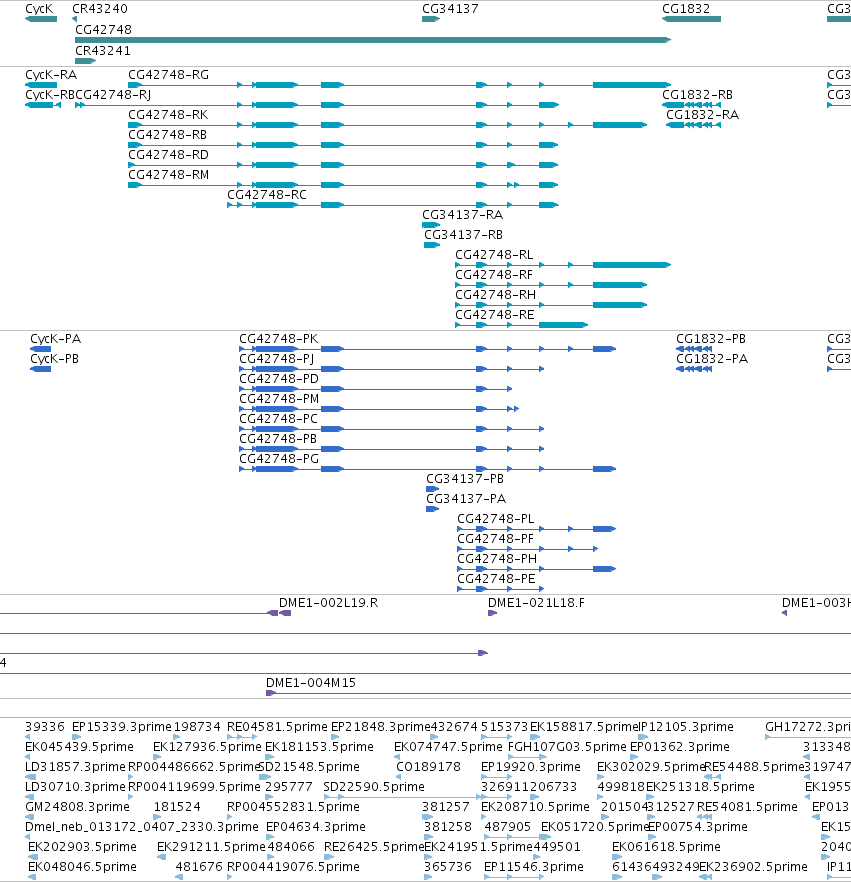Screen dimensions: 851x882
Task: Click the long CG42748 gene bar
Action: click(x=373, y=40)
